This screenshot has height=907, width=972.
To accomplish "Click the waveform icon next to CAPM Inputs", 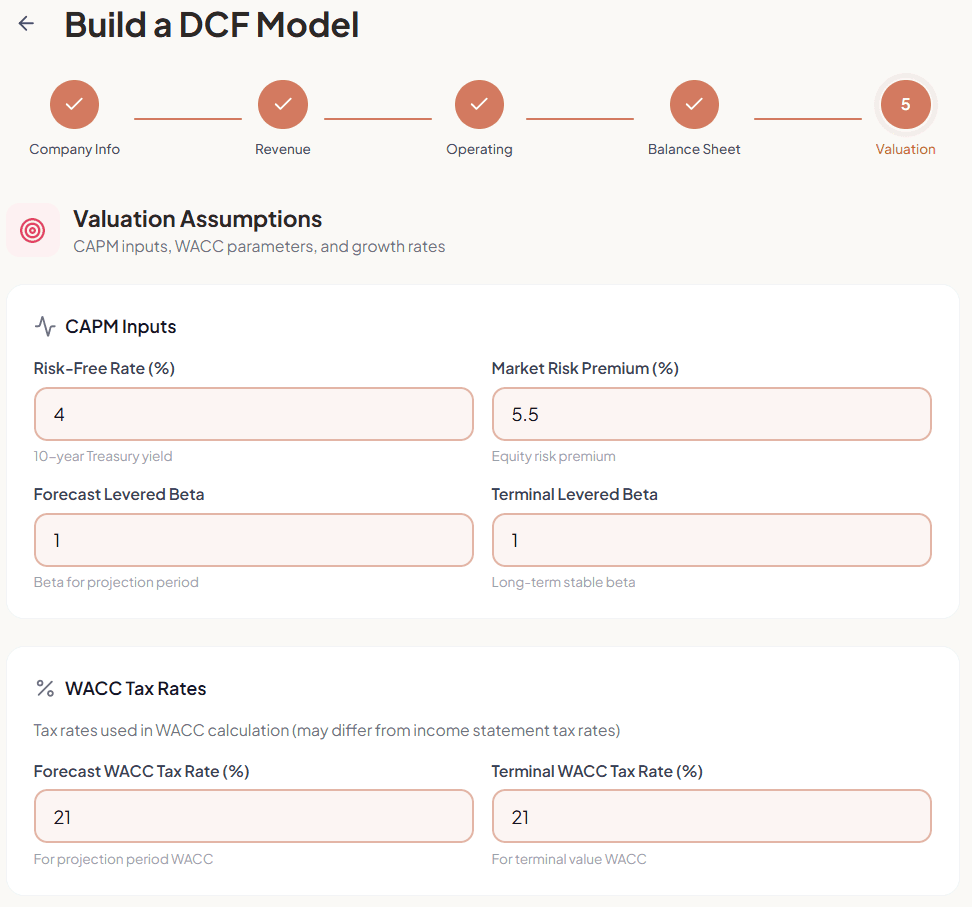I will pos(43,325).
